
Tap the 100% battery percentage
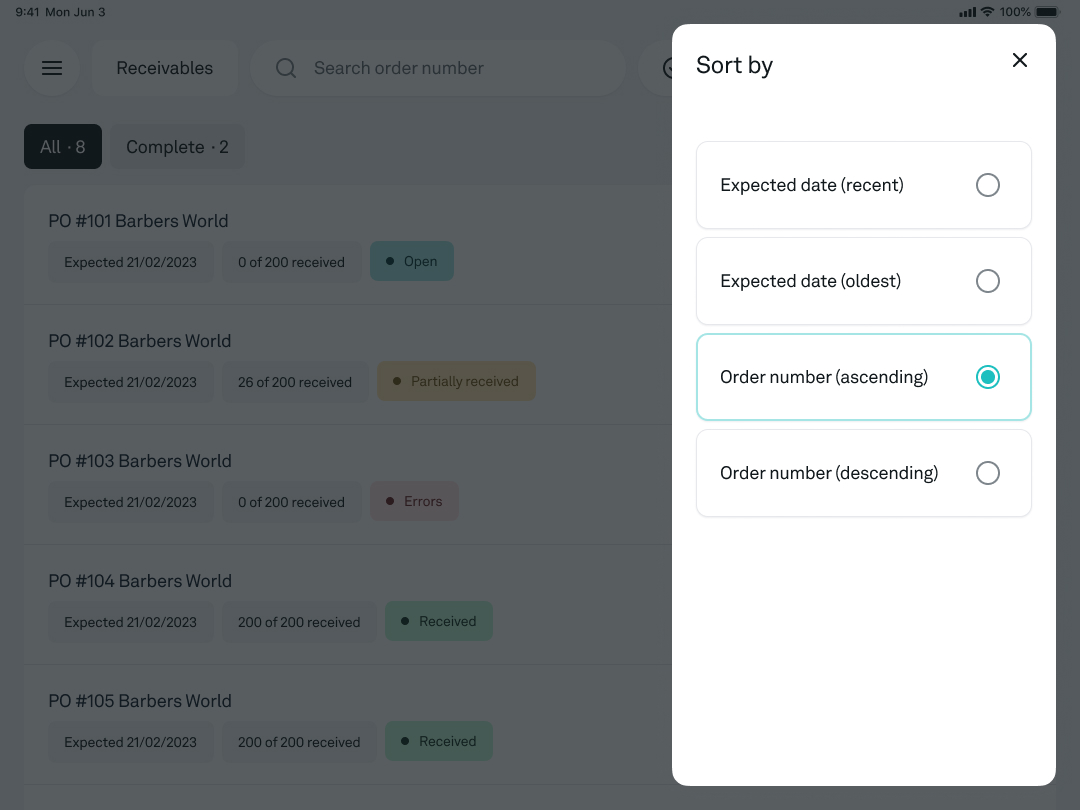pyautogui.click(x=1015, y=12)
